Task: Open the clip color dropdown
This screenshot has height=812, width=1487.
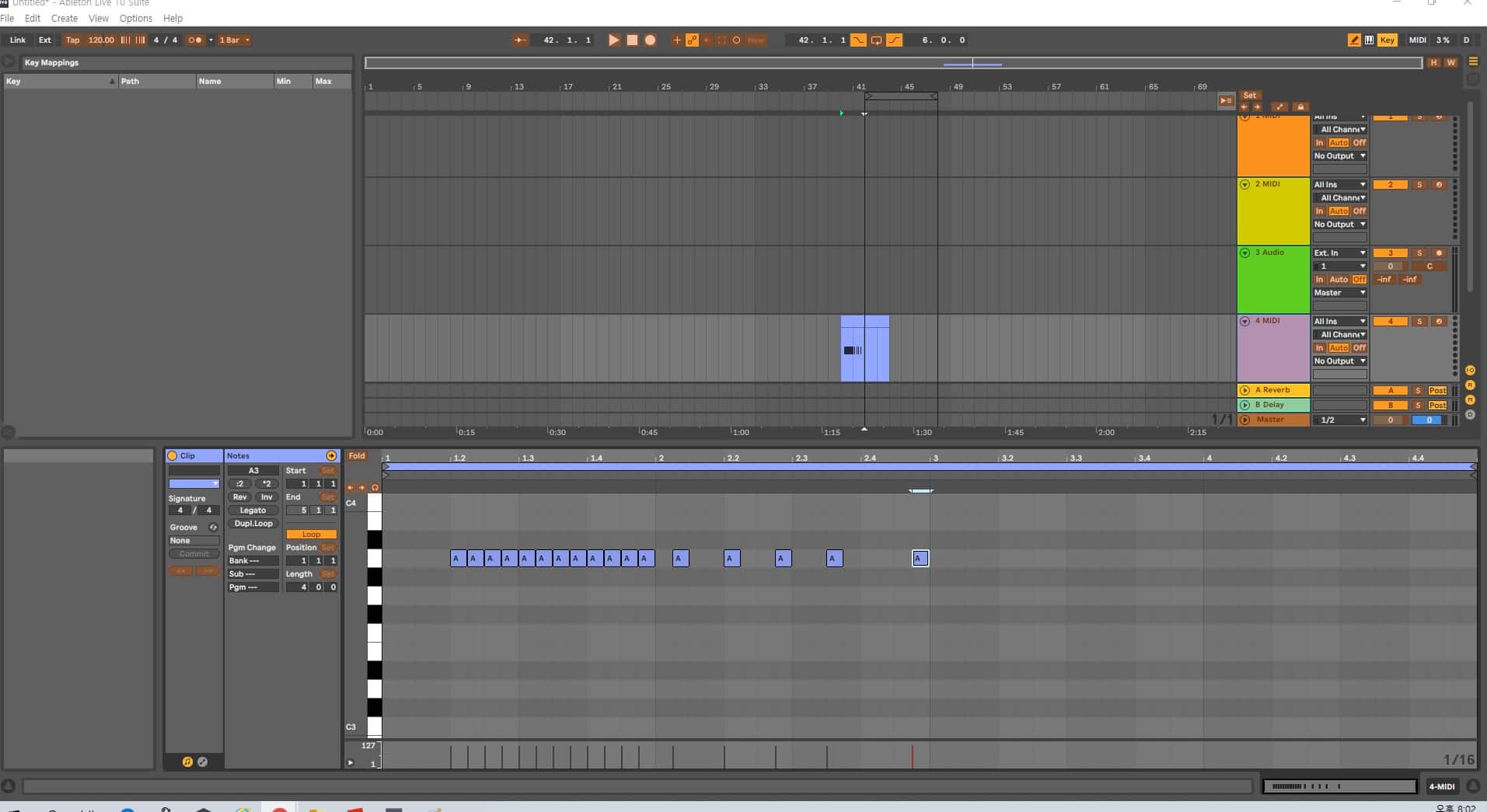Action: pyautogui.click(x=194, y=484)
